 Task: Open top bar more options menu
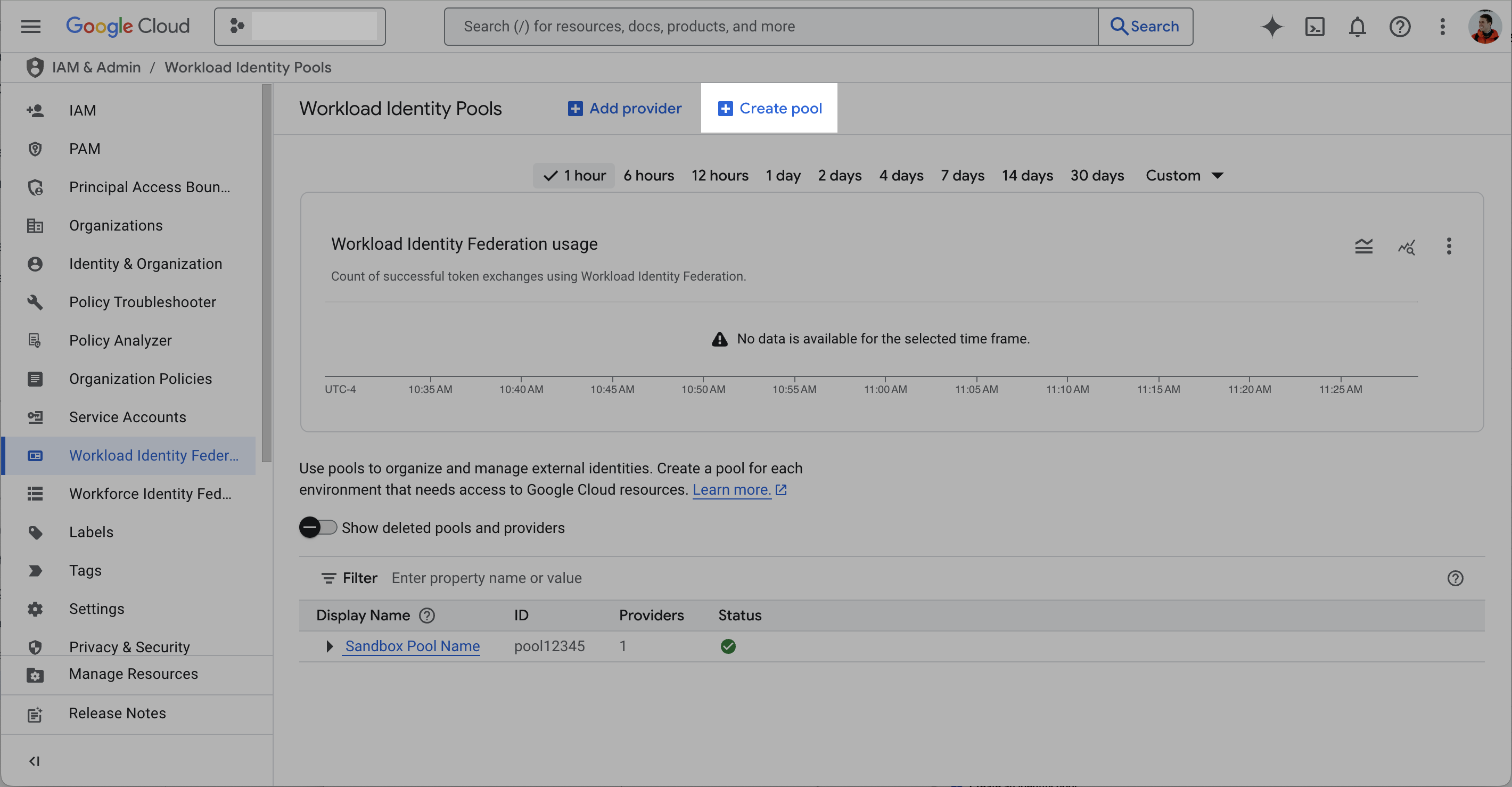tap(1443, 27)
